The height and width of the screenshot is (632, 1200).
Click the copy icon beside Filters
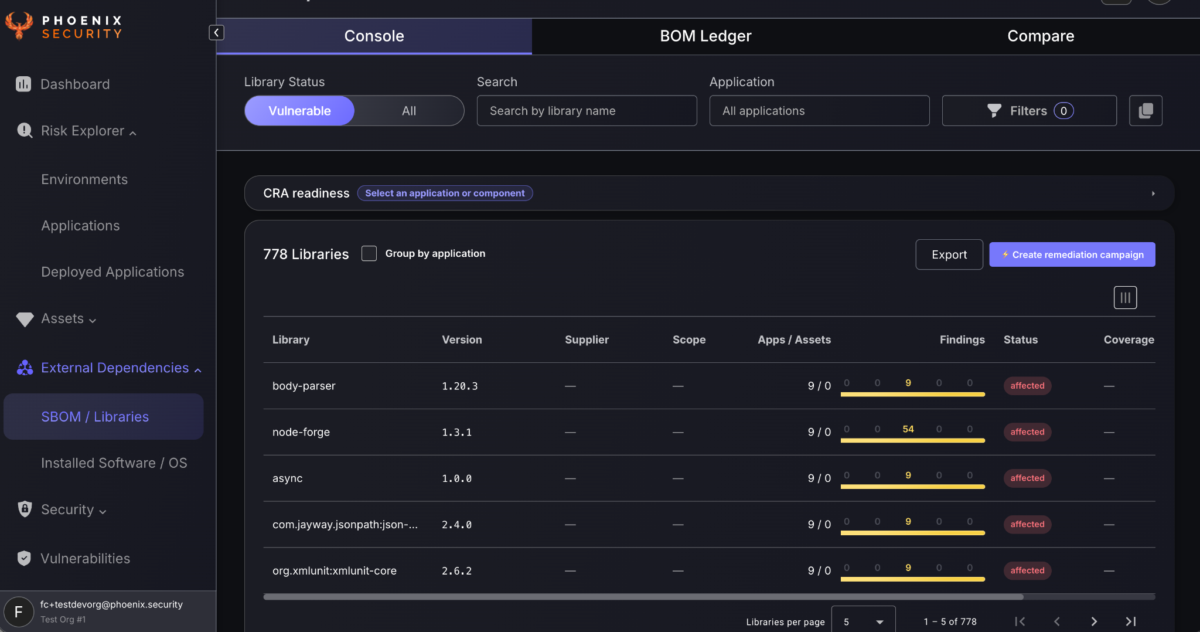pos(1146,111)
